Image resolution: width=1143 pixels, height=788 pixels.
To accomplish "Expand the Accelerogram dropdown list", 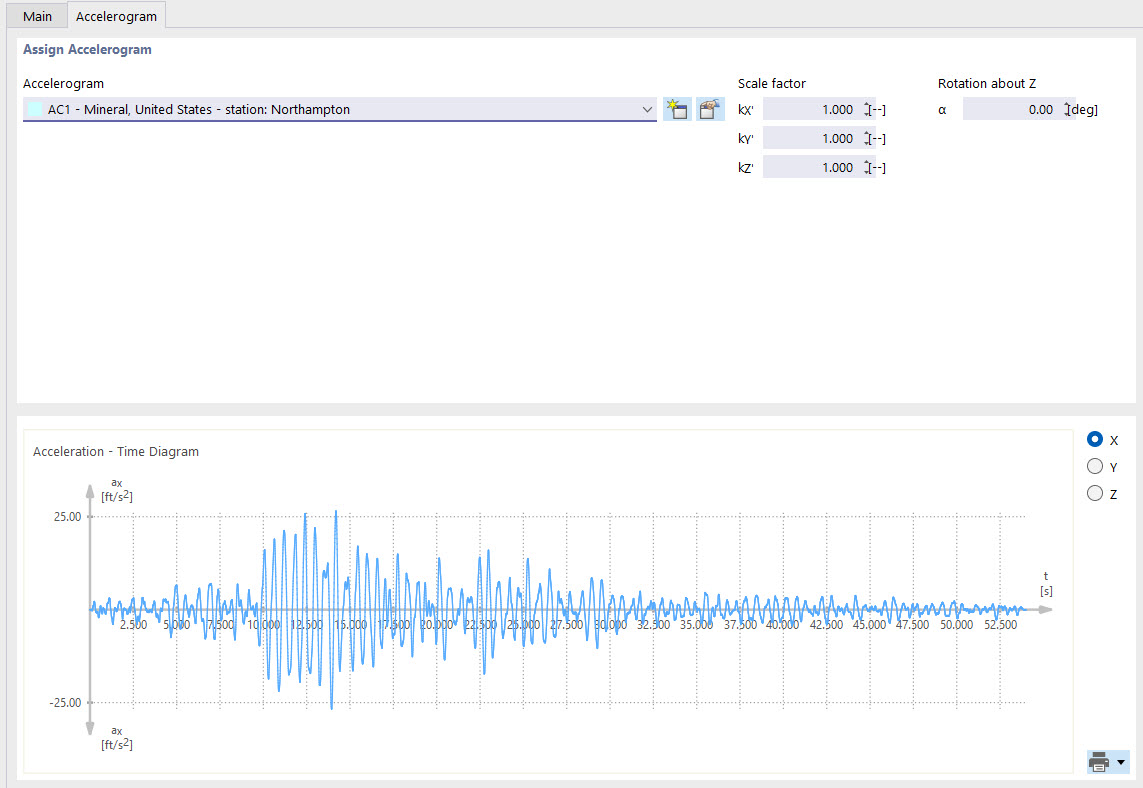I will point(647,110).
